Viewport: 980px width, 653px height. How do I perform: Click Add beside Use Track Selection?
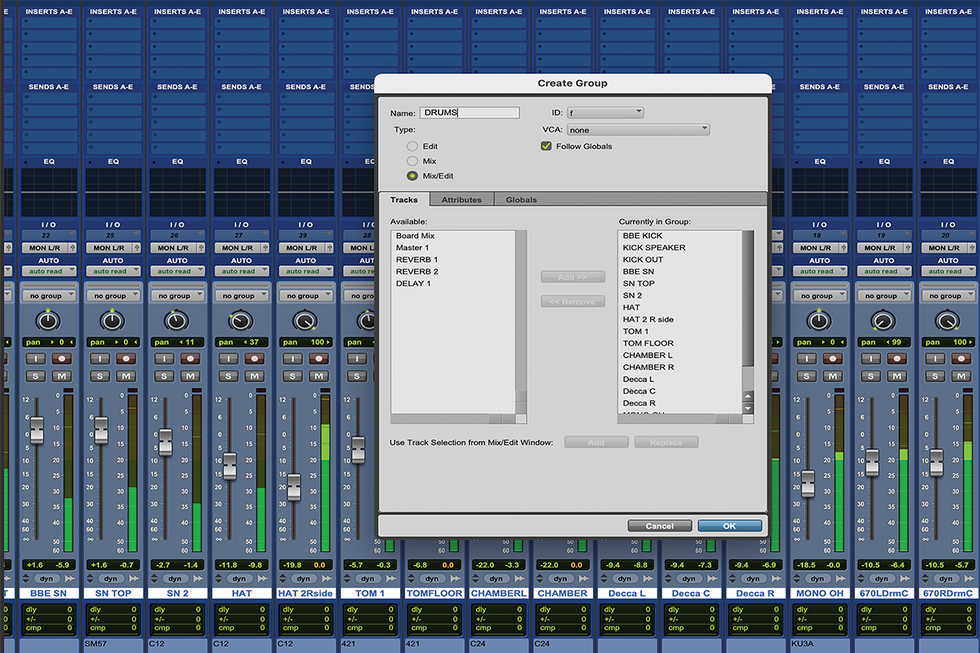pyautogui.click(x=596, y=442)
